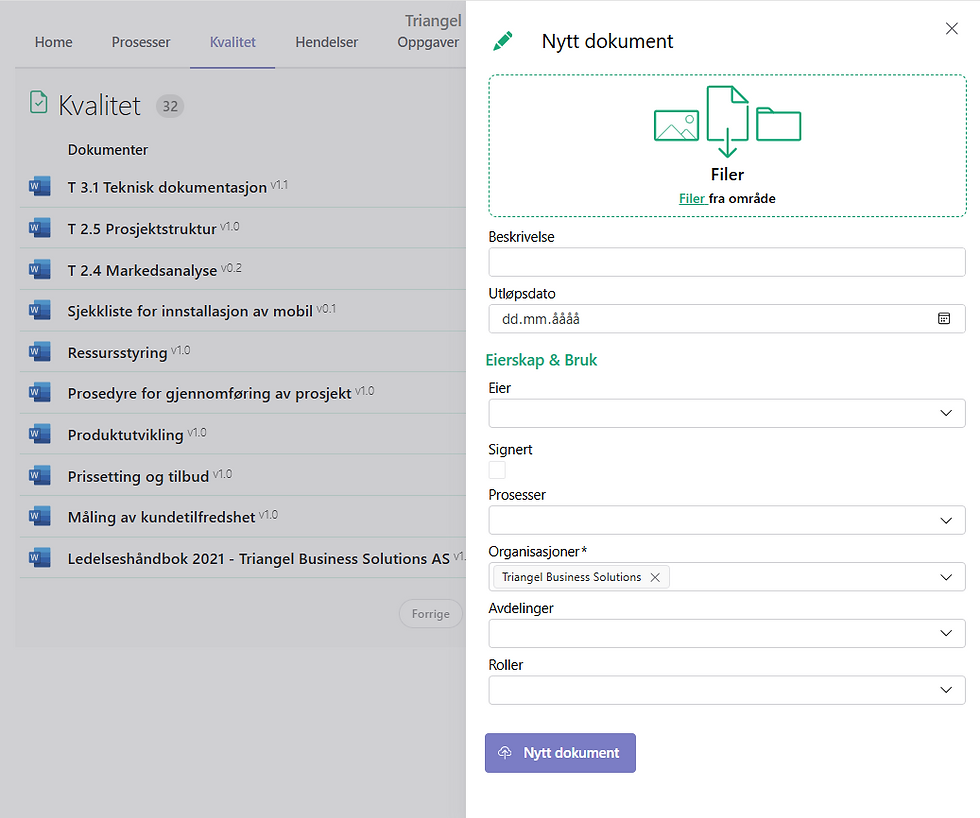Click the Word icon for Ressursstyring

[x=40, y=351]
